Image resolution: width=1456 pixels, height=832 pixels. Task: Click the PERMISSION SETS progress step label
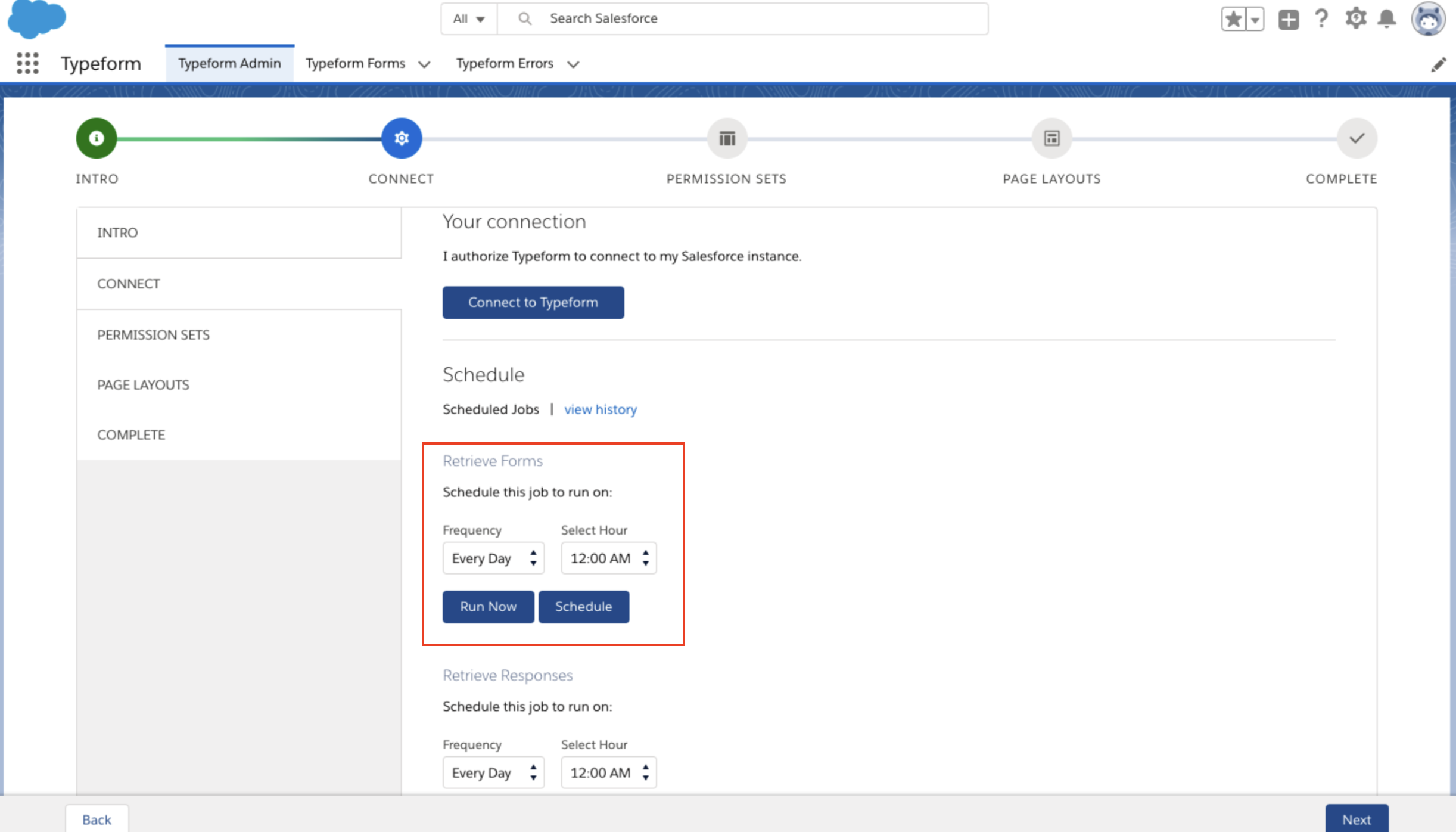726,179
